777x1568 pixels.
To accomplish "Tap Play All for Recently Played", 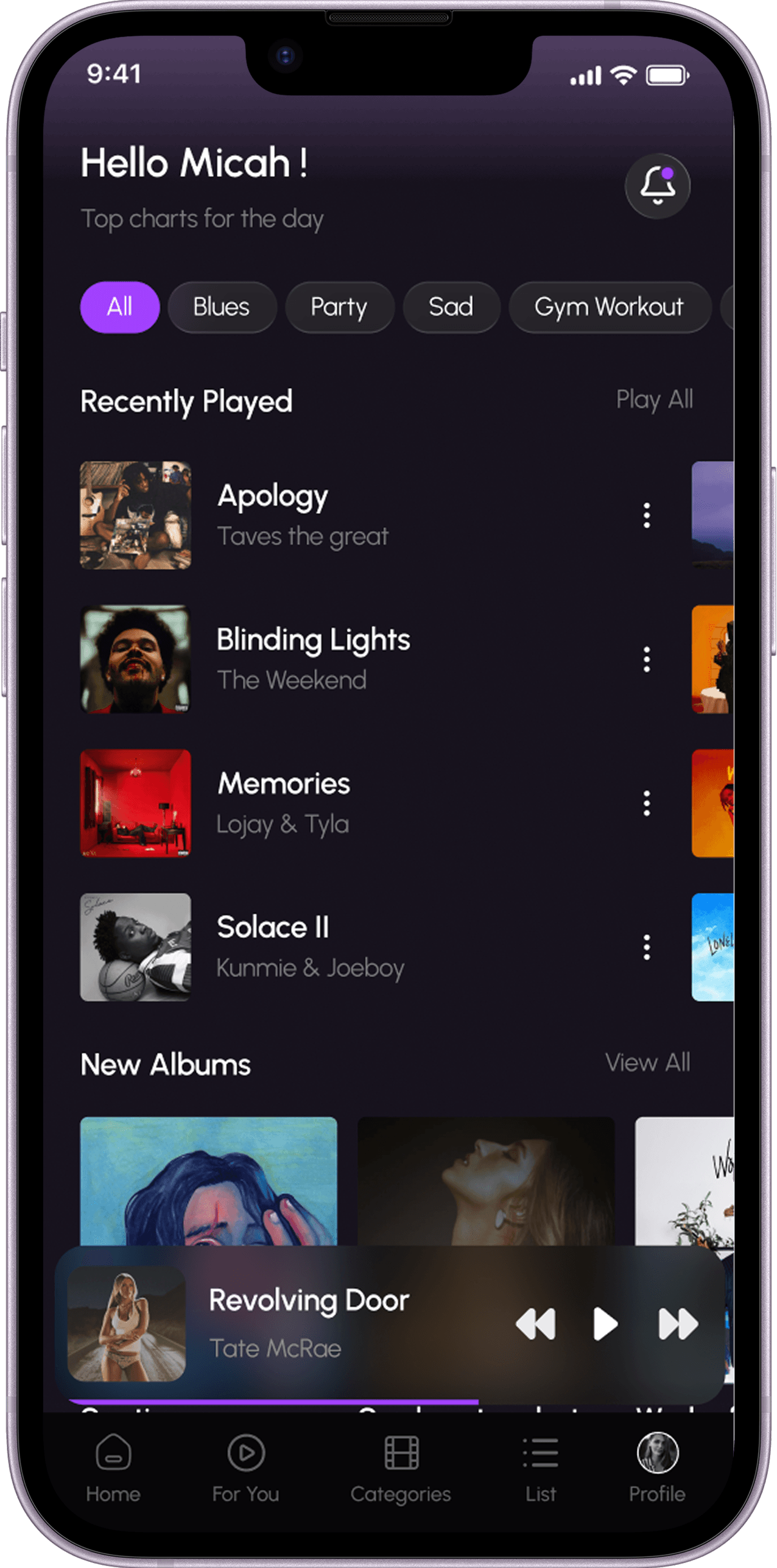I will tap(655, 400).
